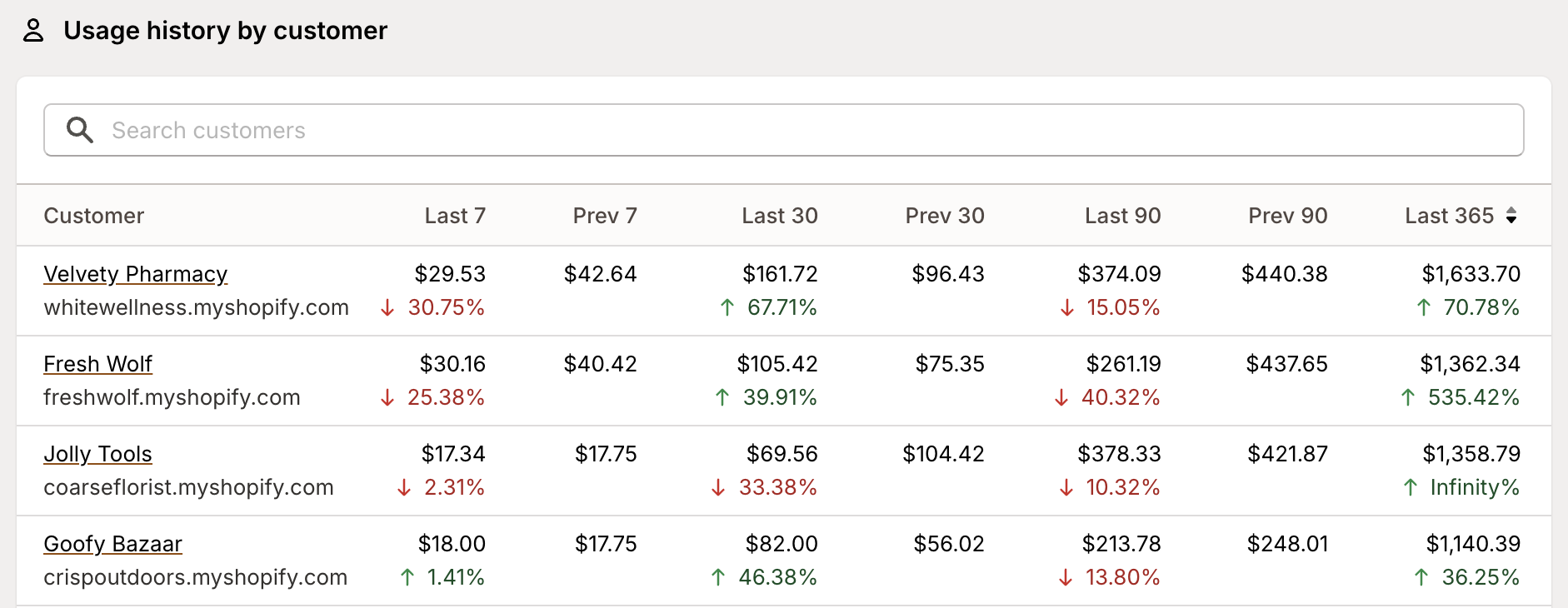Click the sort indicator's downward chevron

tap(1512, 219)
